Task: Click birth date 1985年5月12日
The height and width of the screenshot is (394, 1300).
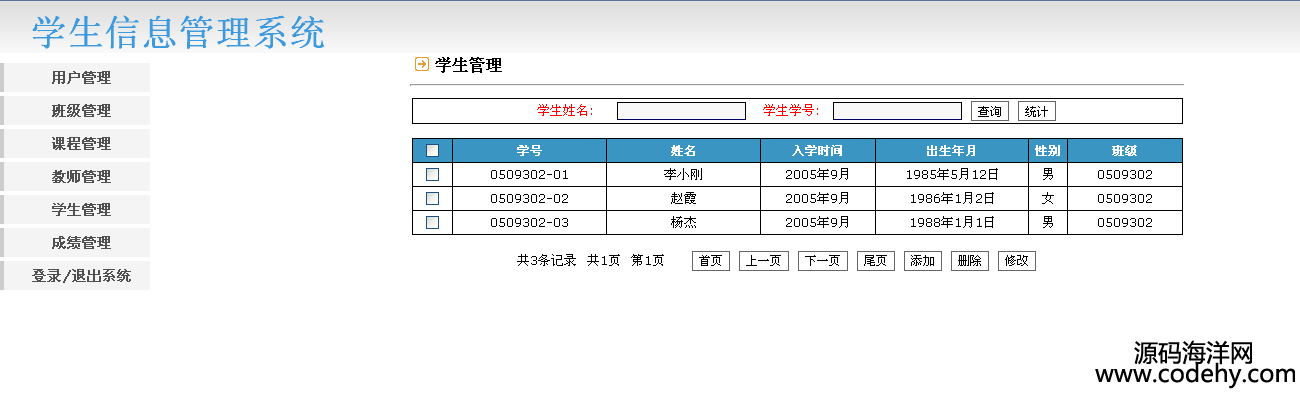Action: click(x=952, y=175)
